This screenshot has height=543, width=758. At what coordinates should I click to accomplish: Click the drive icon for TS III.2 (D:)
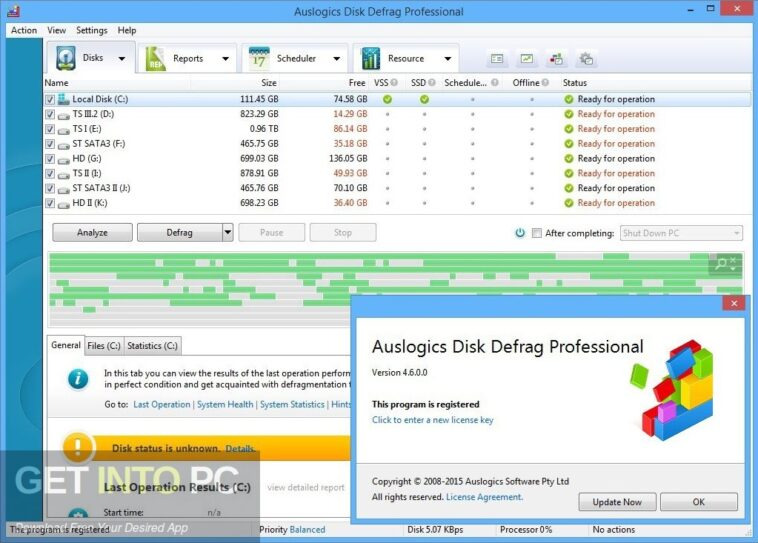pyautogui.click(x=63, y=115)
